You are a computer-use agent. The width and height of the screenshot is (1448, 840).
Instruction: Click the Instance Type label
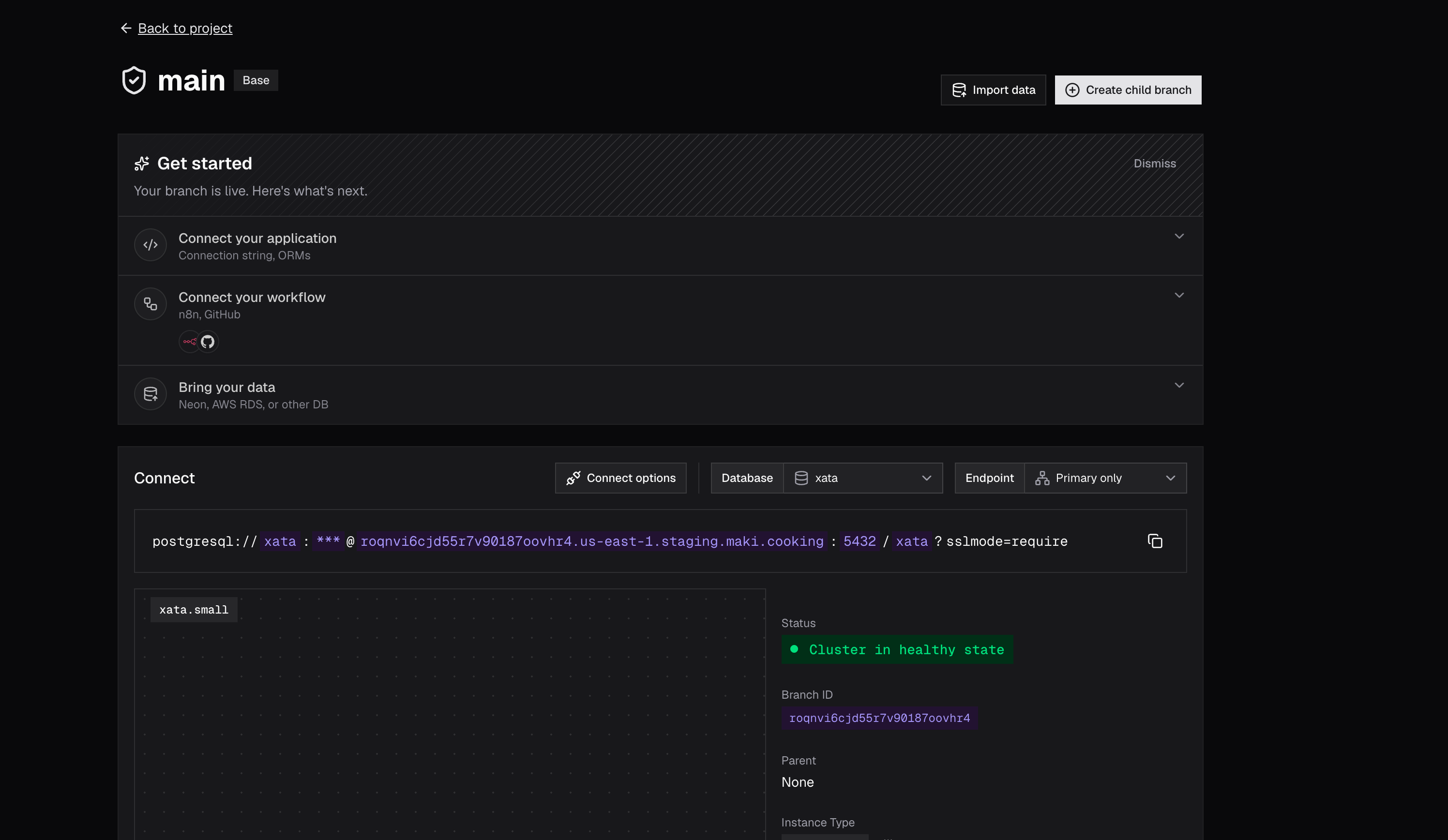(x=818, y=823)
